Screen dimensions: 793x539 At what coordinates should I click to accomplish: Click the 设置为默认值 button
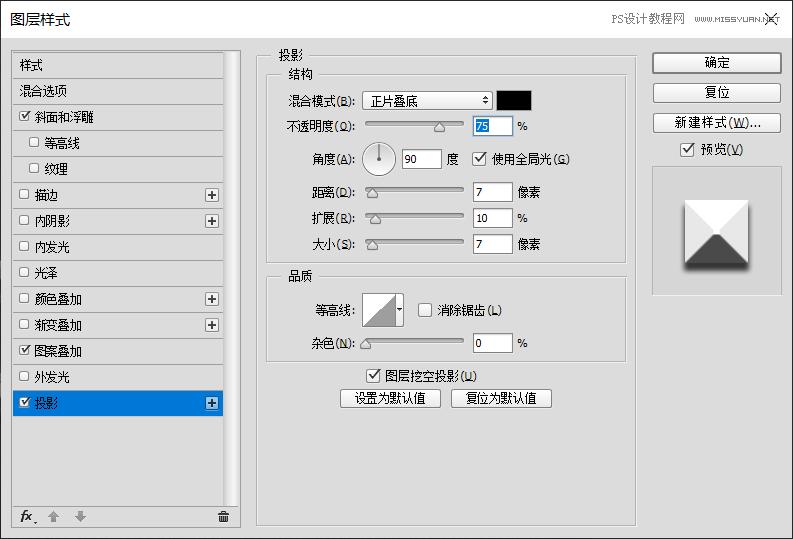(x=390, y=398)
